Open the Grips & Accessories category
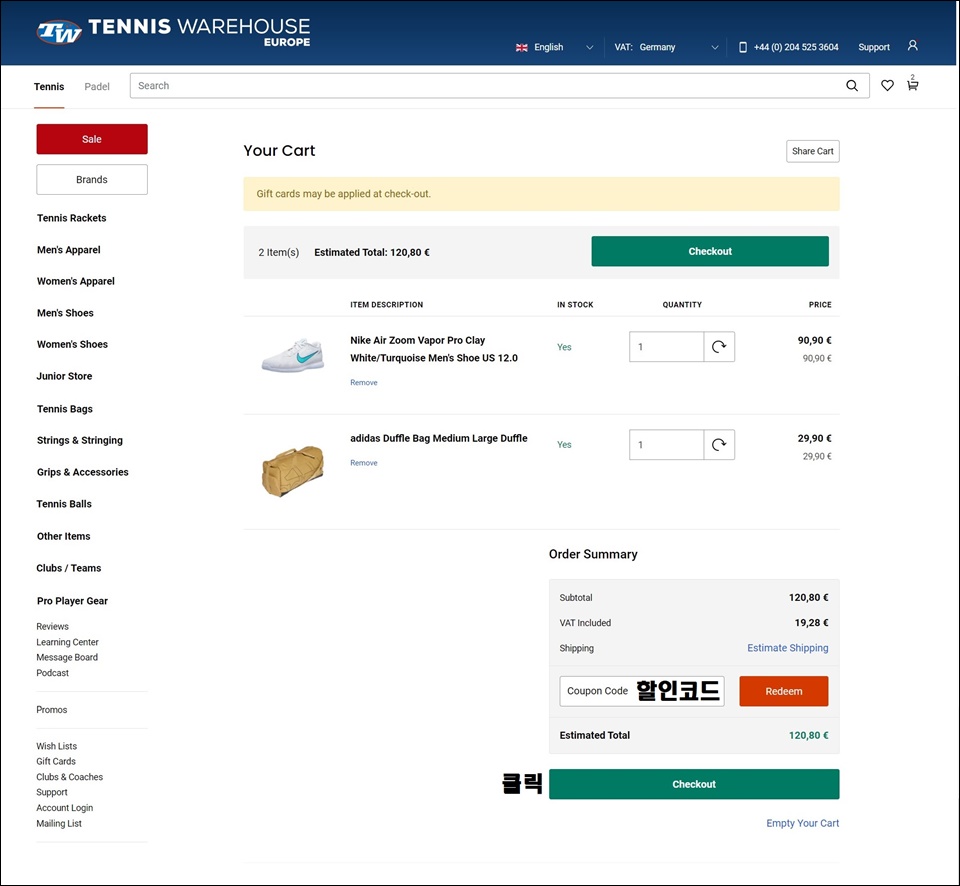This screenshot has height=886, width=960. coord(83,472)
